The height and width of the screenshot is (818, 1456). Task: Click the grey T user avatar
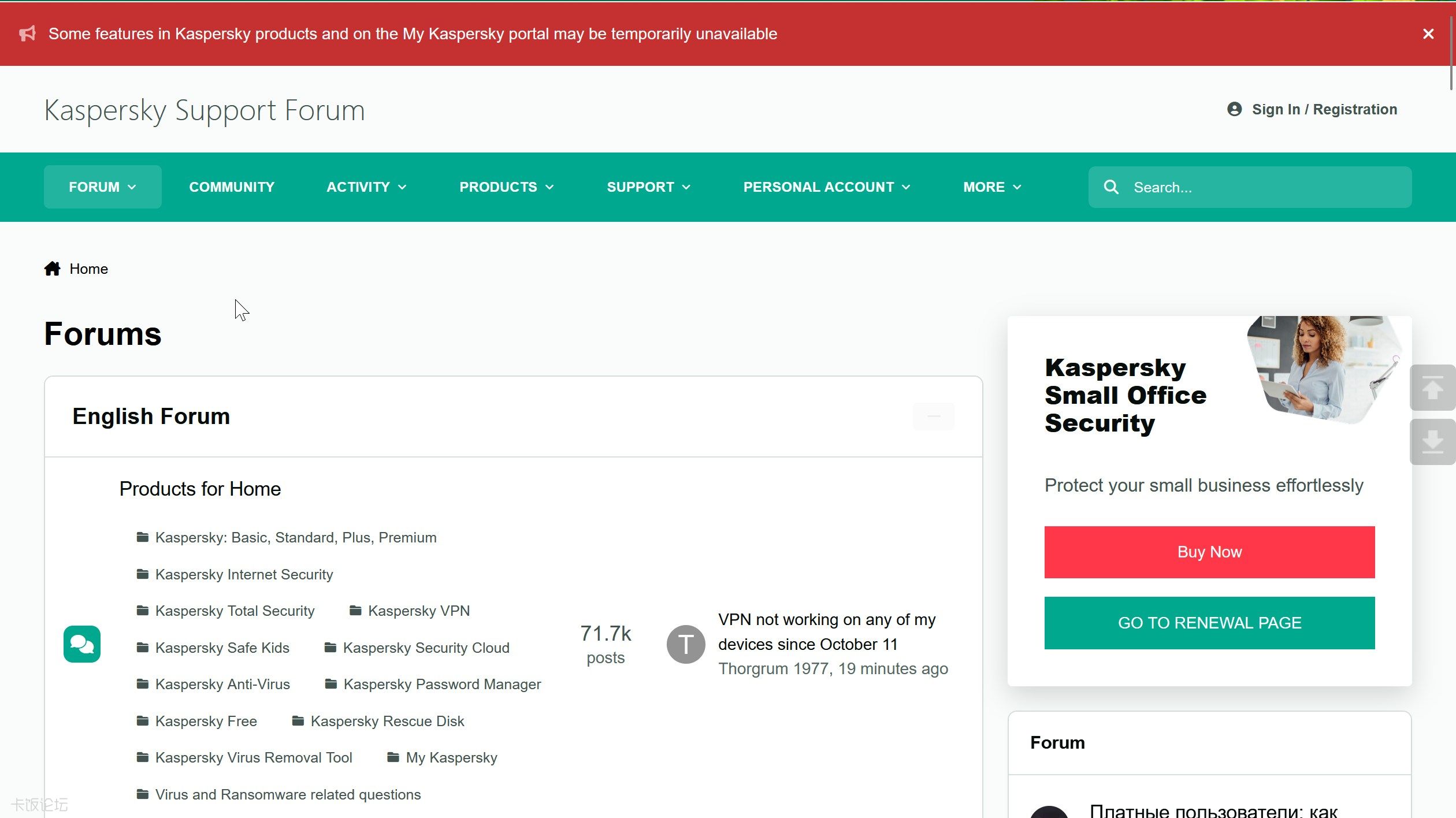686,644
